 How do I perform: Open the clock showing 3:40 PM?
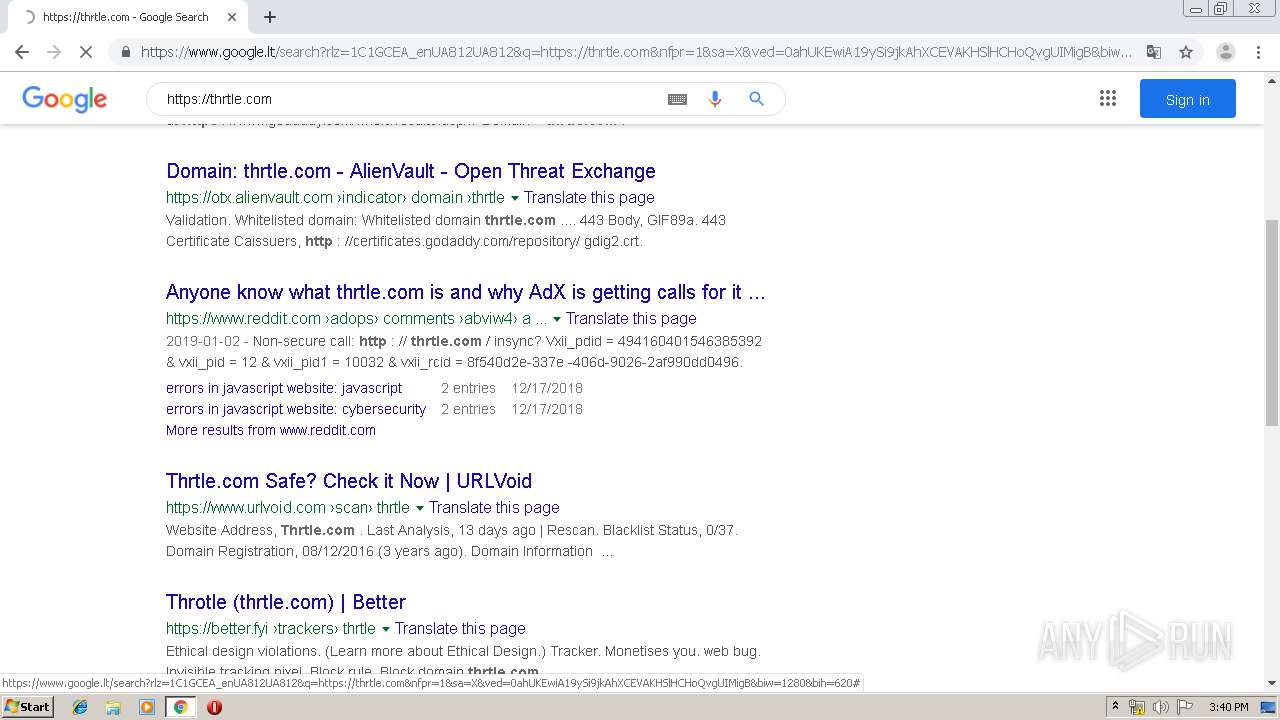click(x=1228, y=707)
